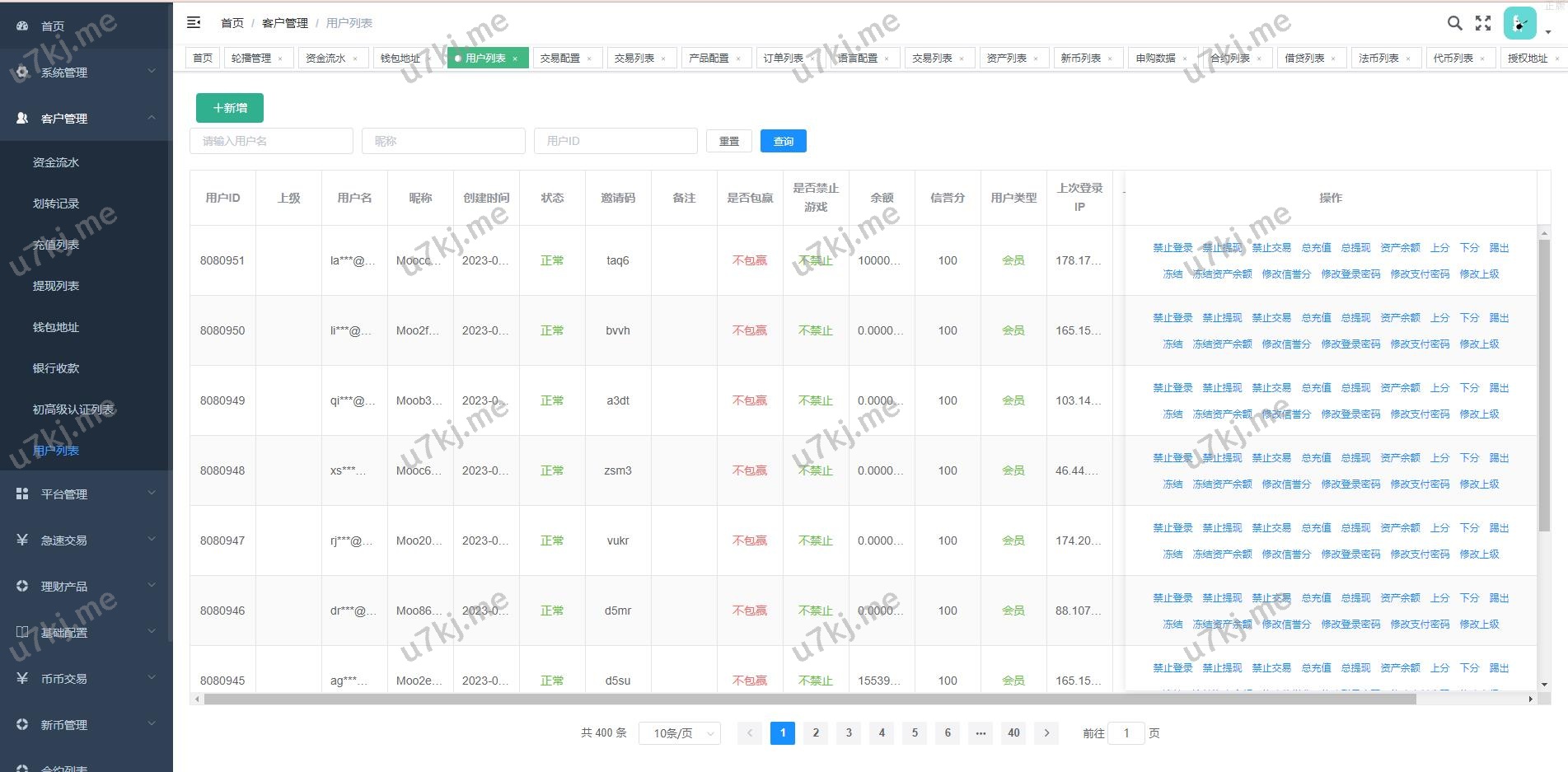Focus the 请输入用户名 input field
1568x772 pixels.
(x=271, y=141)
